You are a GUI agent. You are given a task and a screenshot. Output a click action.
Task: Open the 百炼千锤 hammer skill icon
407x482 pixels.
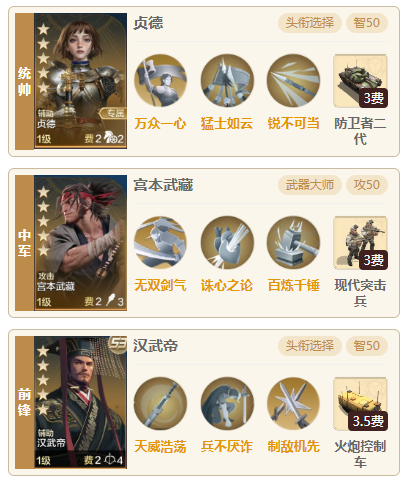[x=293, y=243]
